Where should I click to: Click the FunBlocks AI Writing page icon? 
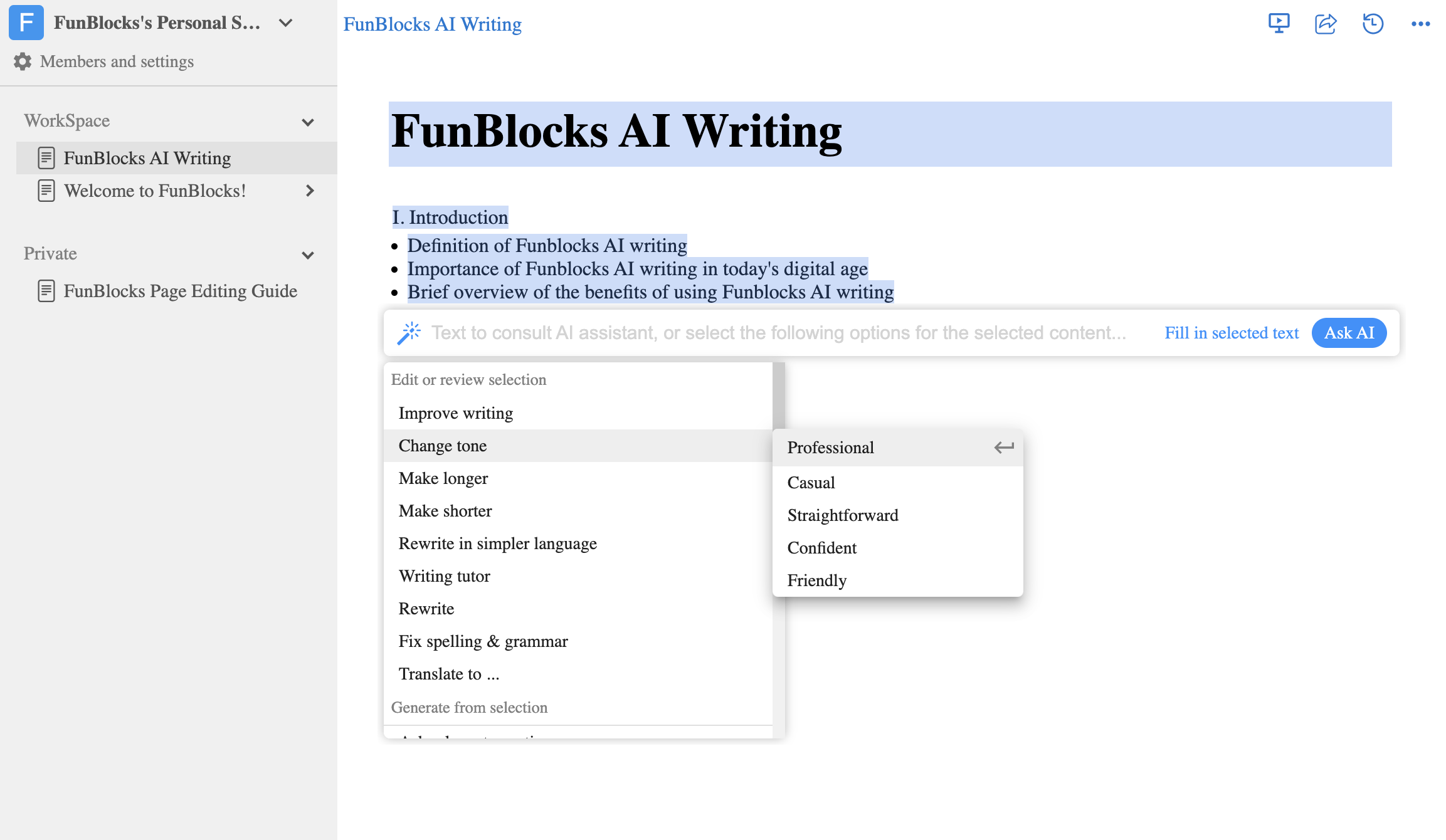(46, 158)
